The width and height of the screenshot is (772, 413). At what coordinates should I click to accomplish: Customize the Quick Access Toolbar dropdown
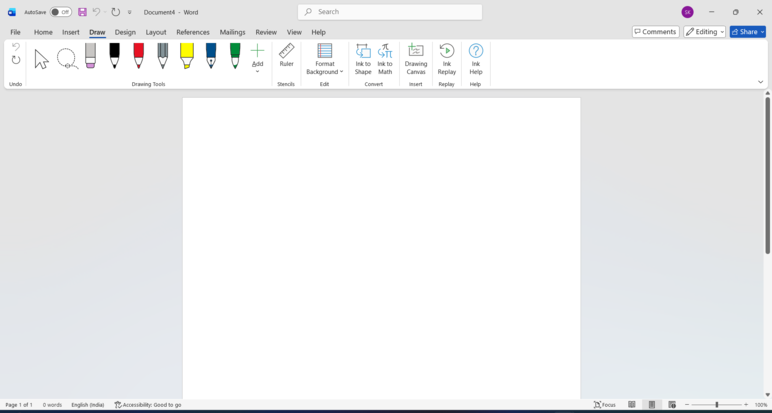(129, 12)
